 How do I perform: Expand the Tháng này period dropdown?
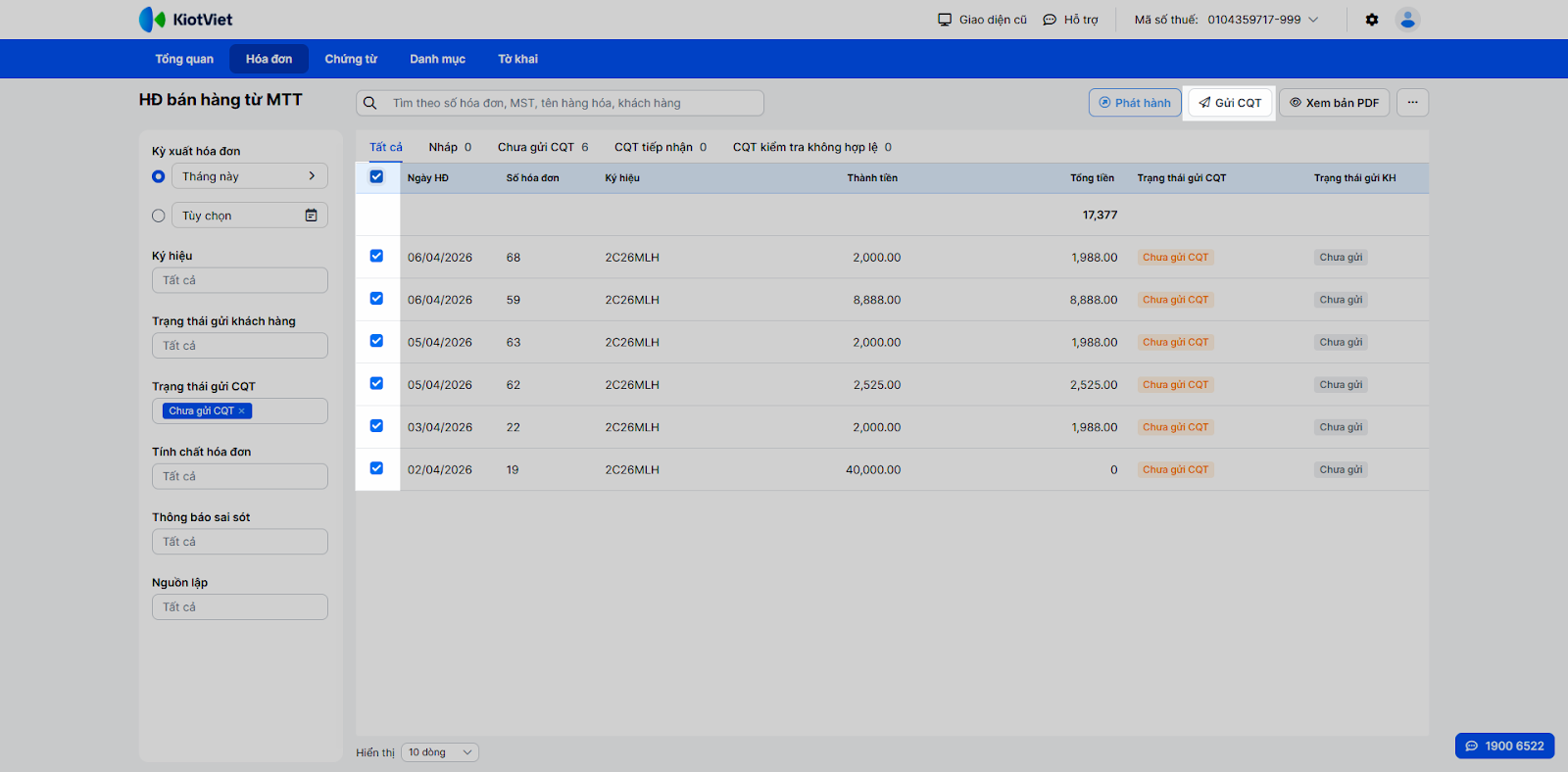[249, 176]
